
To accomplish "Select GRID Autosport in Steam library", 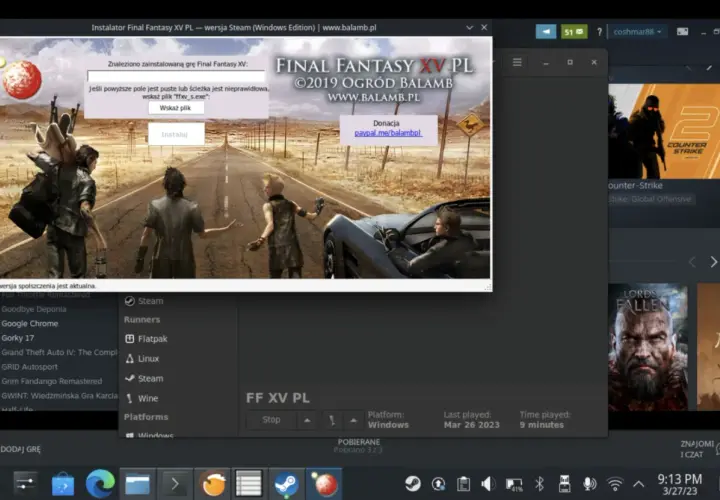I will pyautogui.click(x=29, y=366).
